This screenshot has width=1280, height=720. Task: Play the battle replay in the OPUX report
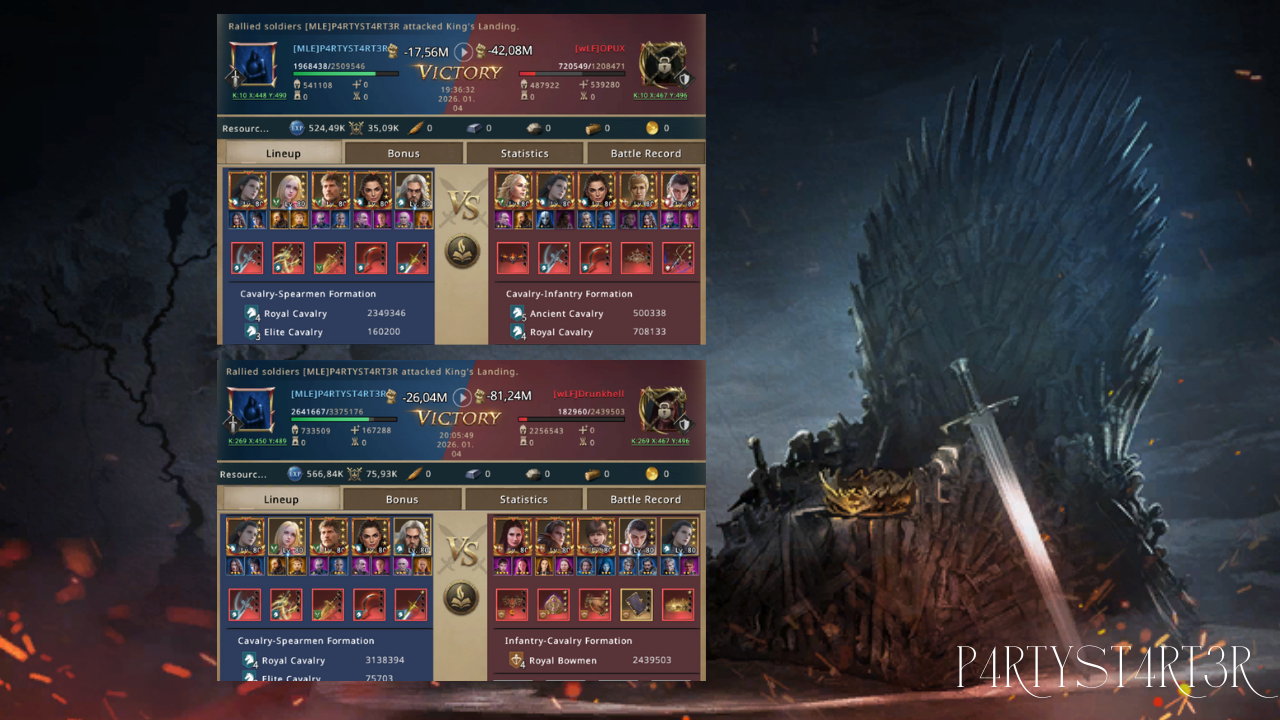coord(463,52)
